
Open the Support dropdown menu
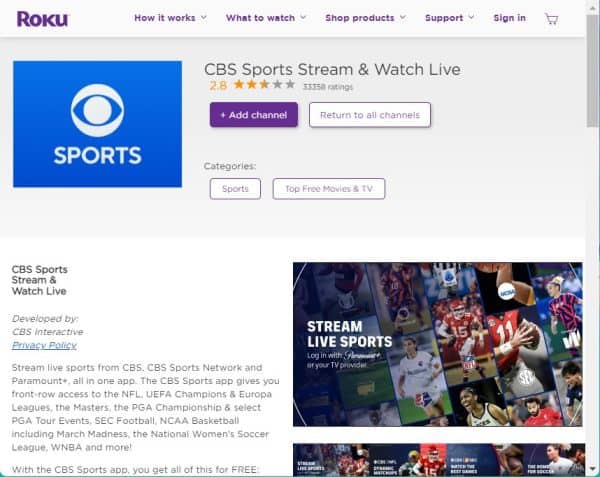click(x=449, y=18)
